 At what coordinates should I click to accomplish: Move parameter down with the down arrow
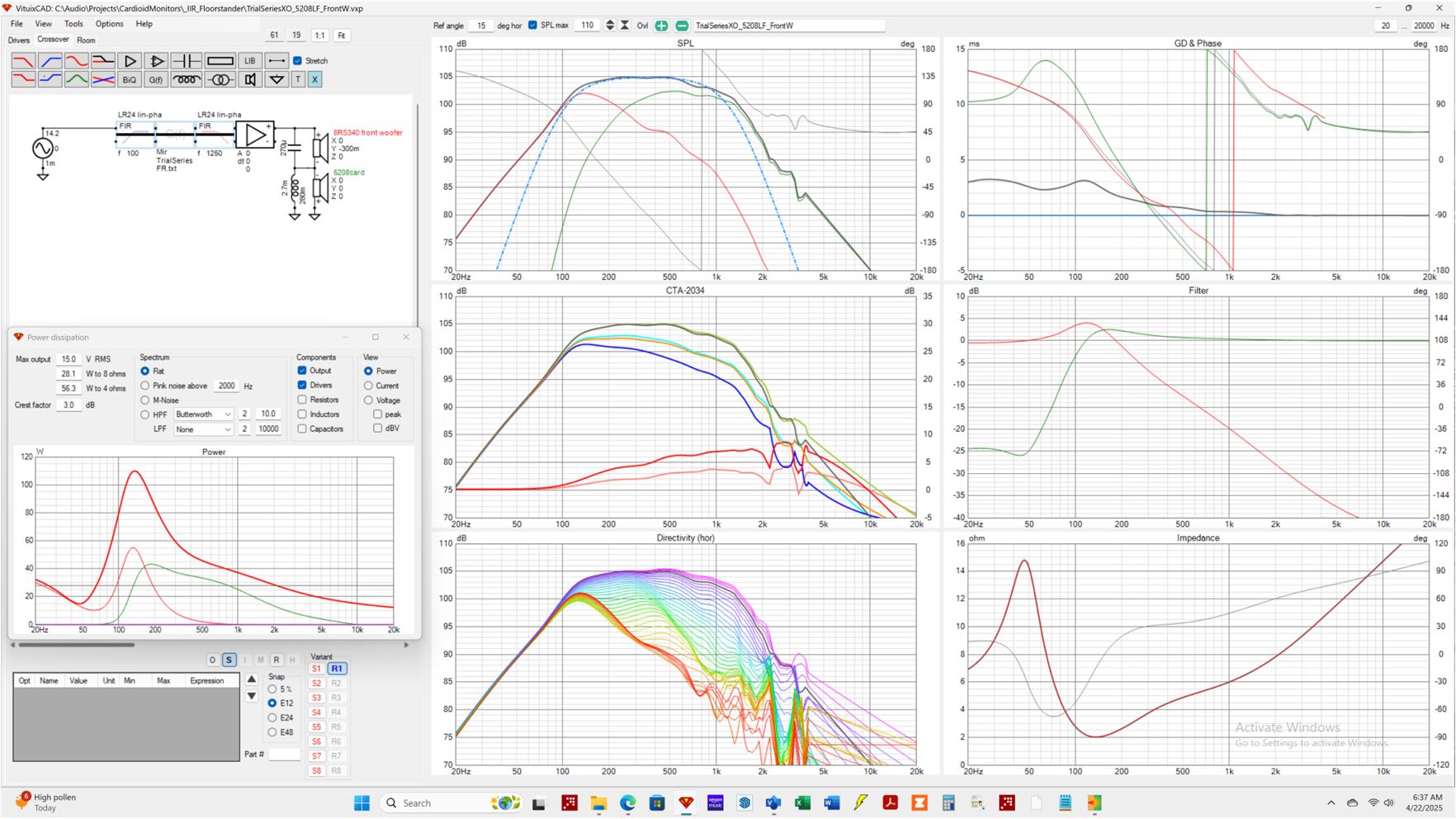click(x=251, y=696)
